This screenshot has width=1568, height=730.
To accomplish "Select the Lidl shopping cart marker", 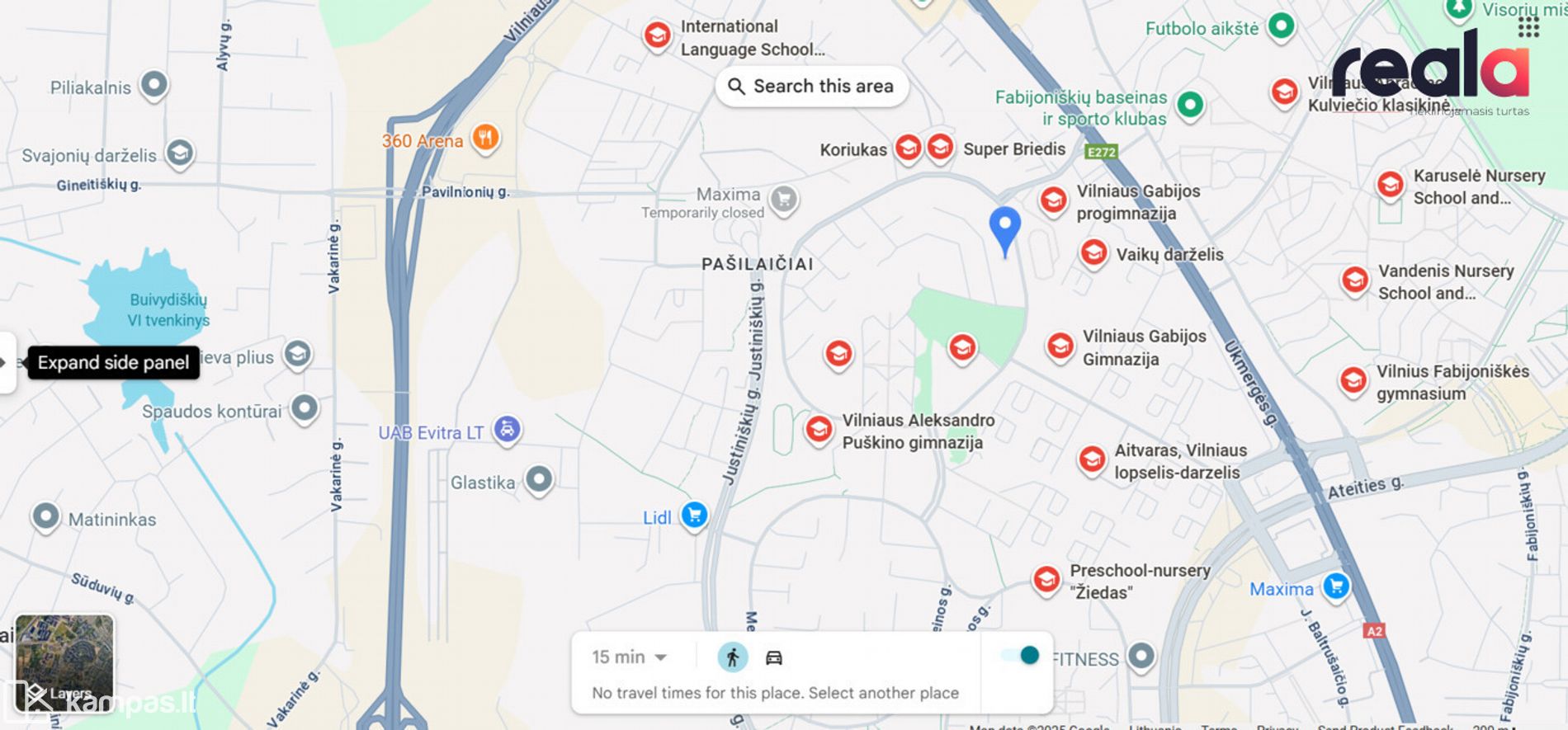I will tap(695, 516).
